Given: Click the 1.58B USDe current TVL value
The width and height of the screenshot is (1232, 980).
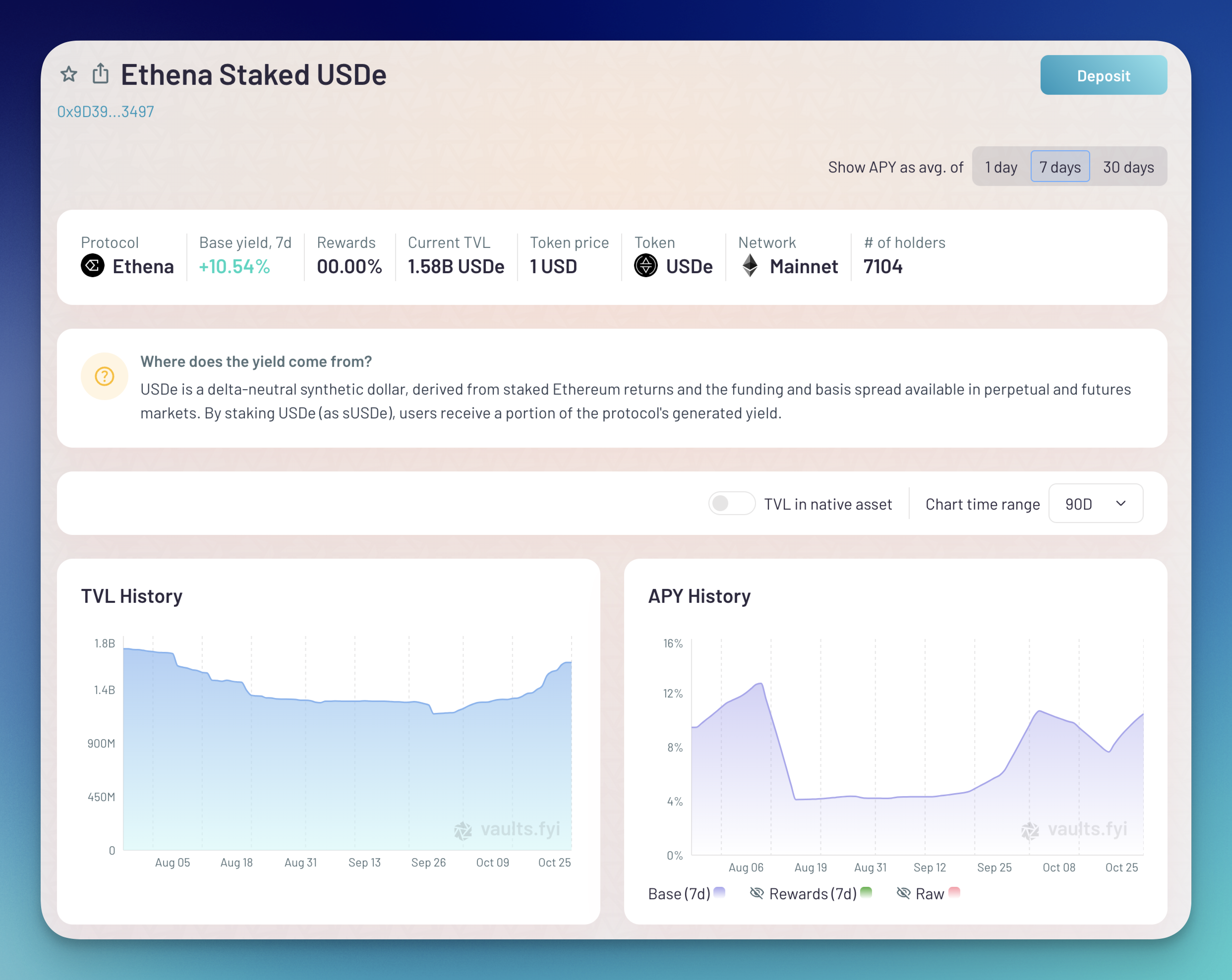Looking at the screenshot, I should [456, 266].
